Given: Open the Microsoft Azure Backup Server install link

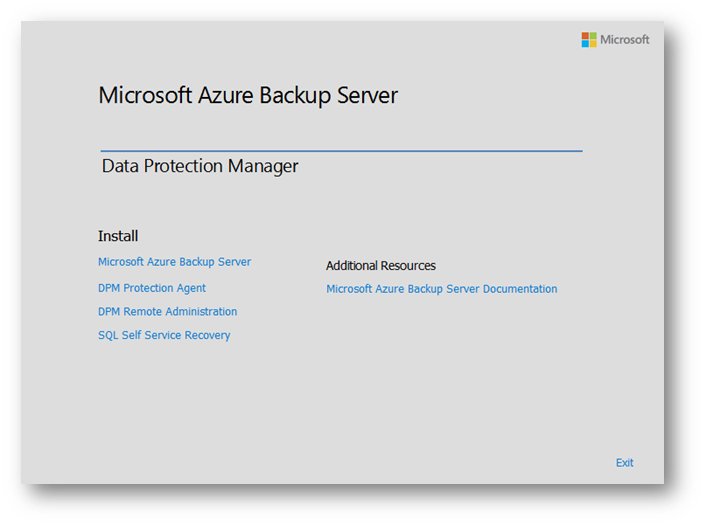Looking at the screenshot, I should [x=174, y=262].
